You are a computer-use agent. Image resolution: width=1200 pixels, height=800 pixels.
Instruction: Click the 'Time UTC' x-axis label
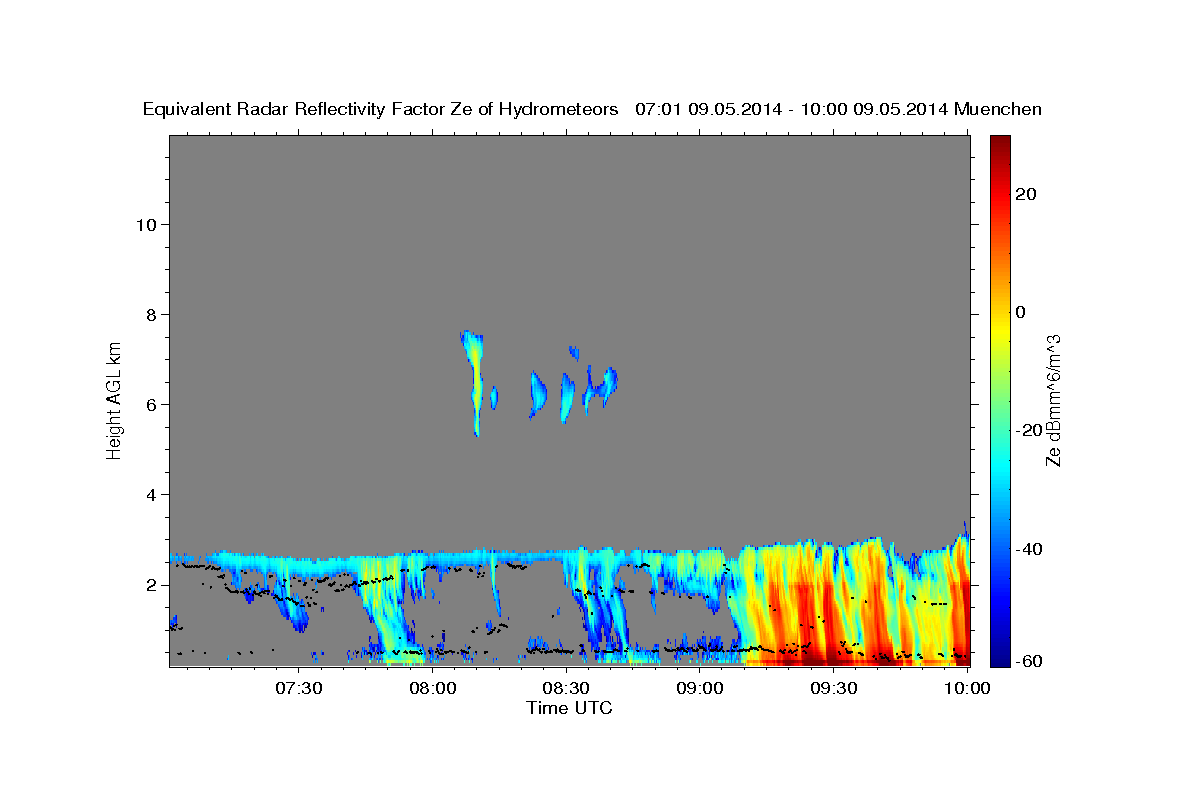[x=569, y=708]
